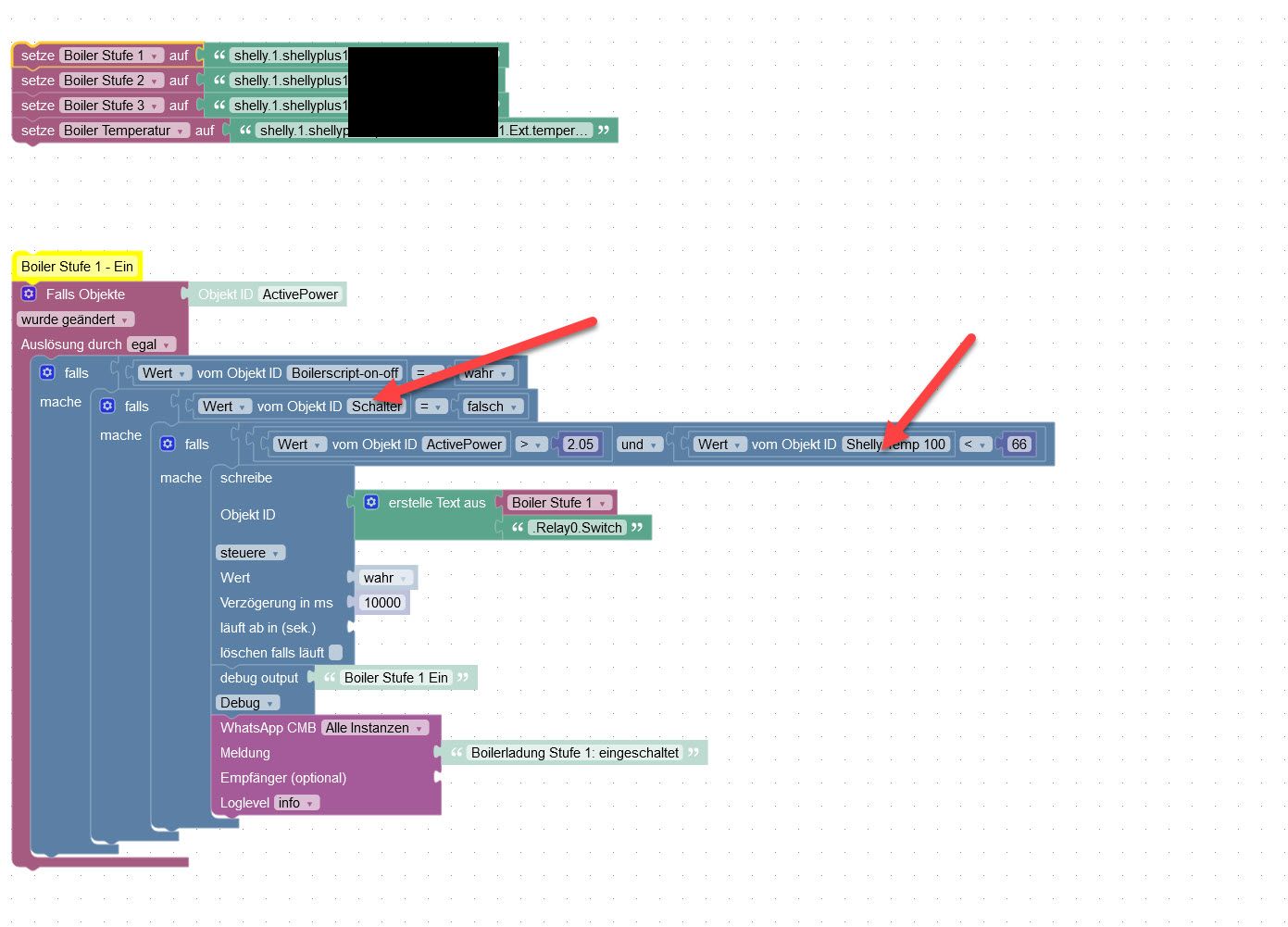Open Wert dropdown before Schalter object

(x=224, y=407)
